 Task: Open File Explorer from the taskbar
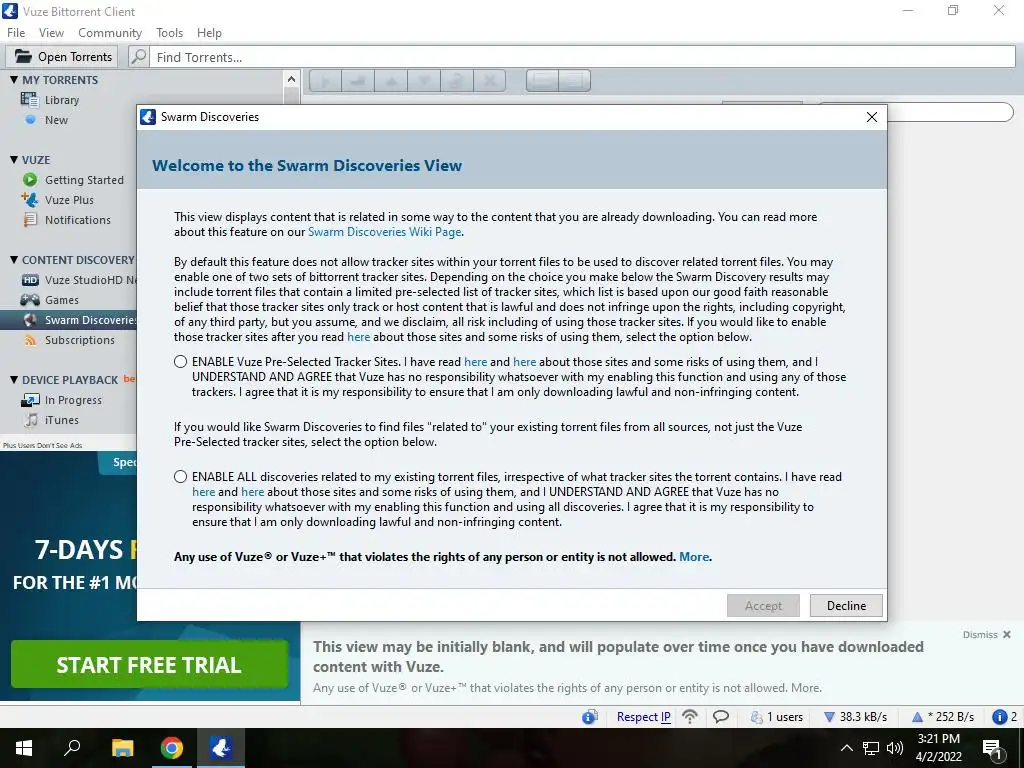click(122, 748)
